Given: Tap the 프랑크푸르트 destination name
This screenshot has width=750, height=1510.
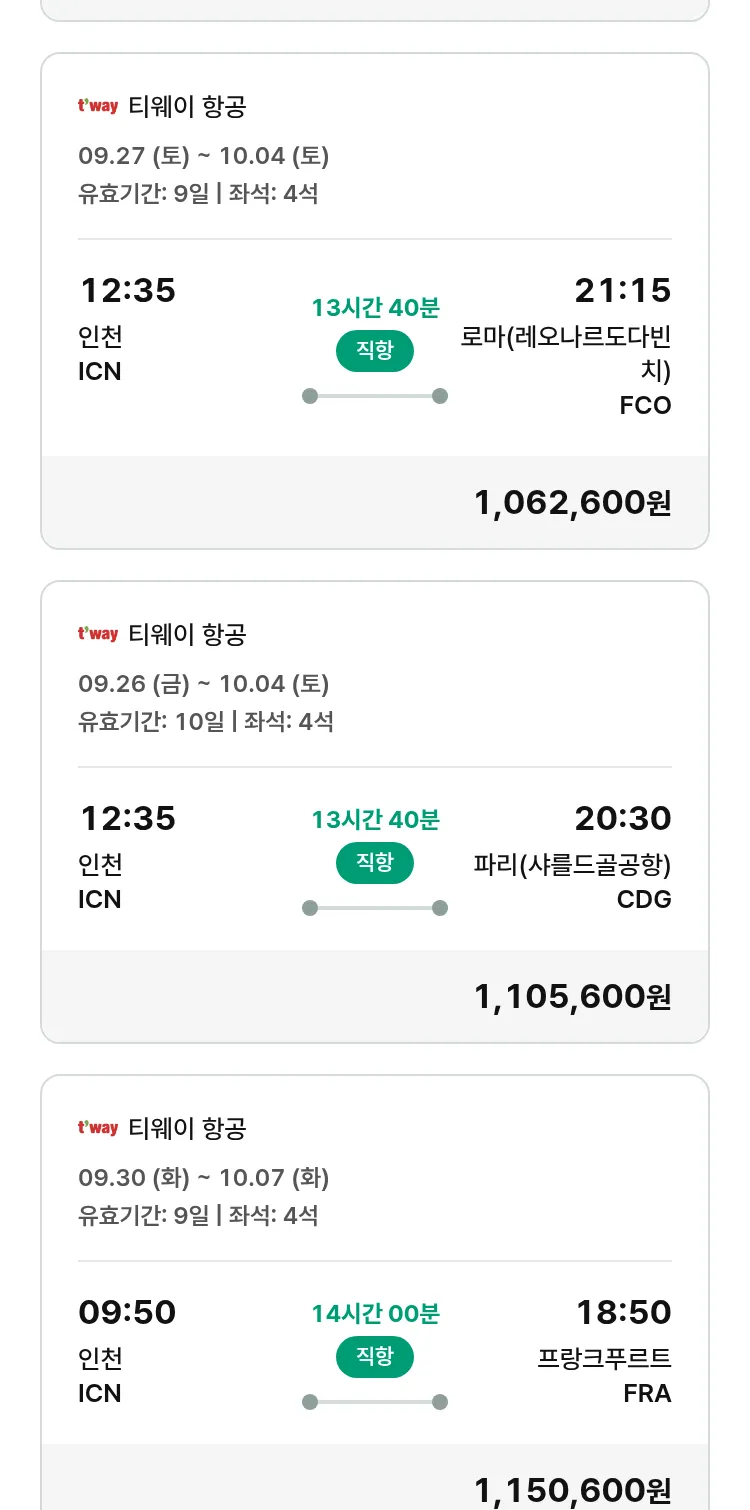Looking at the screenshot, I should [604, 1358].
